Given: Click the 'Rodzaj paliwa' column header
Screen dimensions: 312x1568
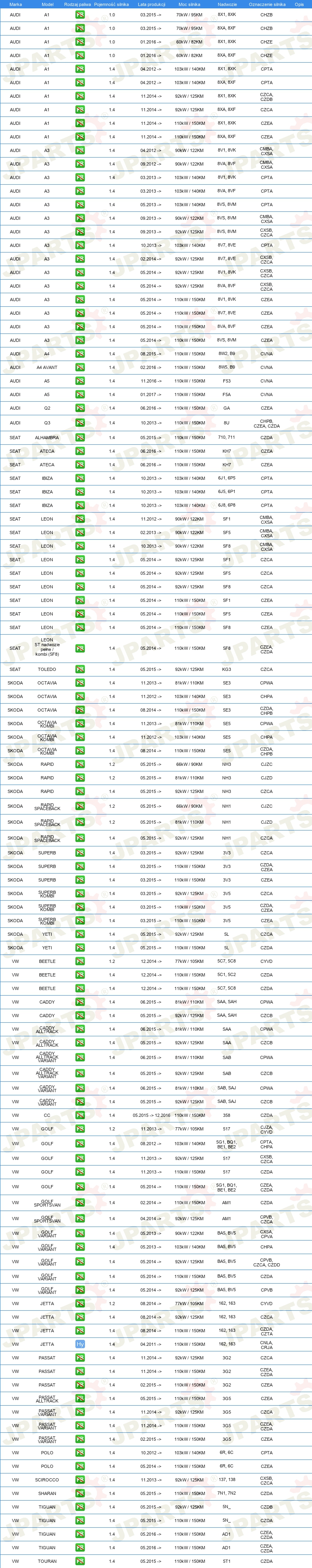Looking at the screenshot, I should [x=77, y=4].
